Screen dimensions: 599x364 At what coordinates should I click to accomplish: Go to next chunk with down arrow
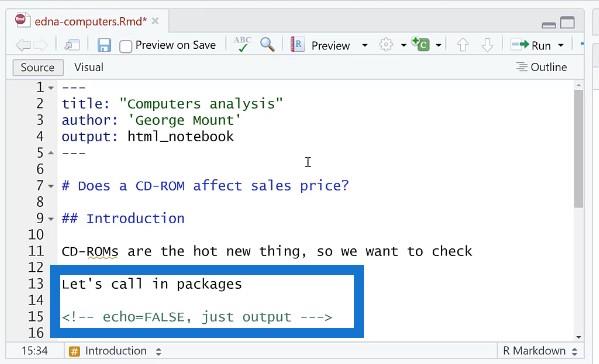pyautogui.click(x=487, y=45)
